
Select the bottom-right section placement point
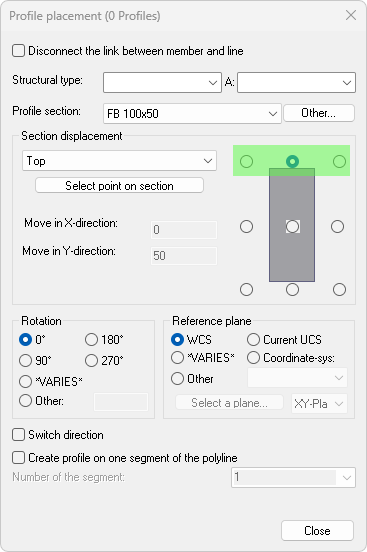coord(339,290)
